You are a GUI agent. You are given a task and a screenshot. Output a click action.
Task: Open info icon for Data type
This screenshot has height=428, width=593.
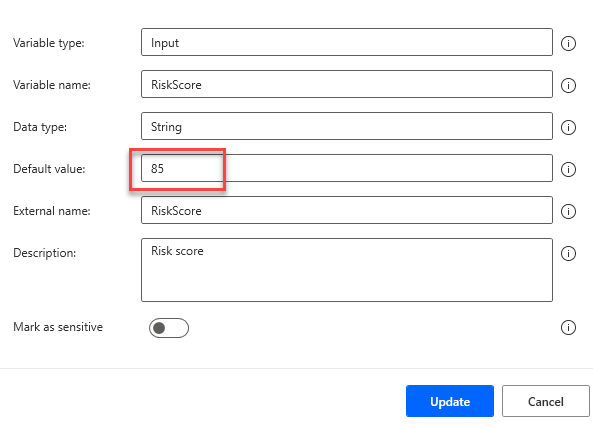coord(568,127)
